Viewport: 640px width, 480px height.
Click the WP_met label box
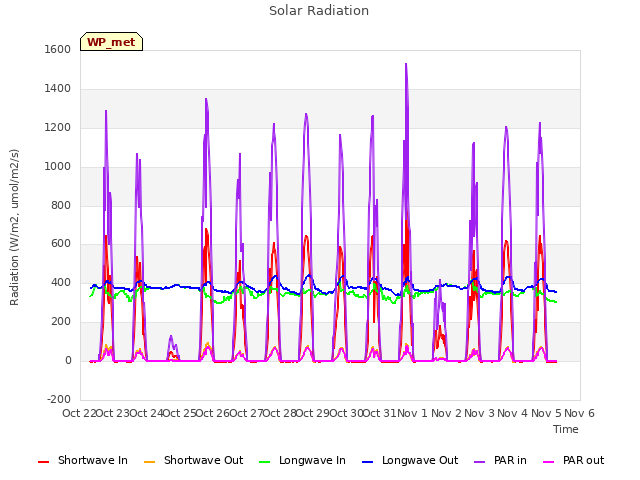pyautogui.click(x=111, y=42)
